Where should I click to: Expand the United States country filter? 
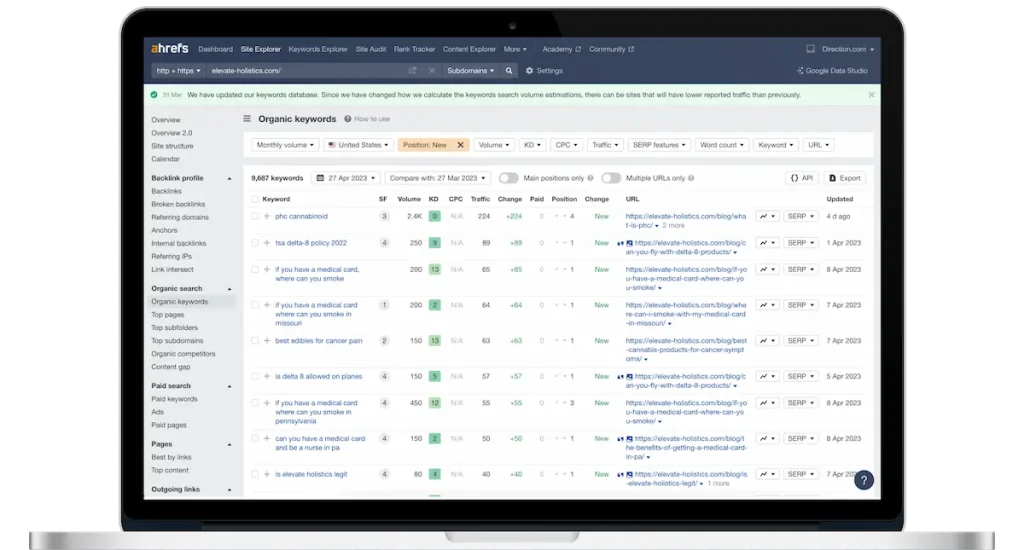point(360,145)
